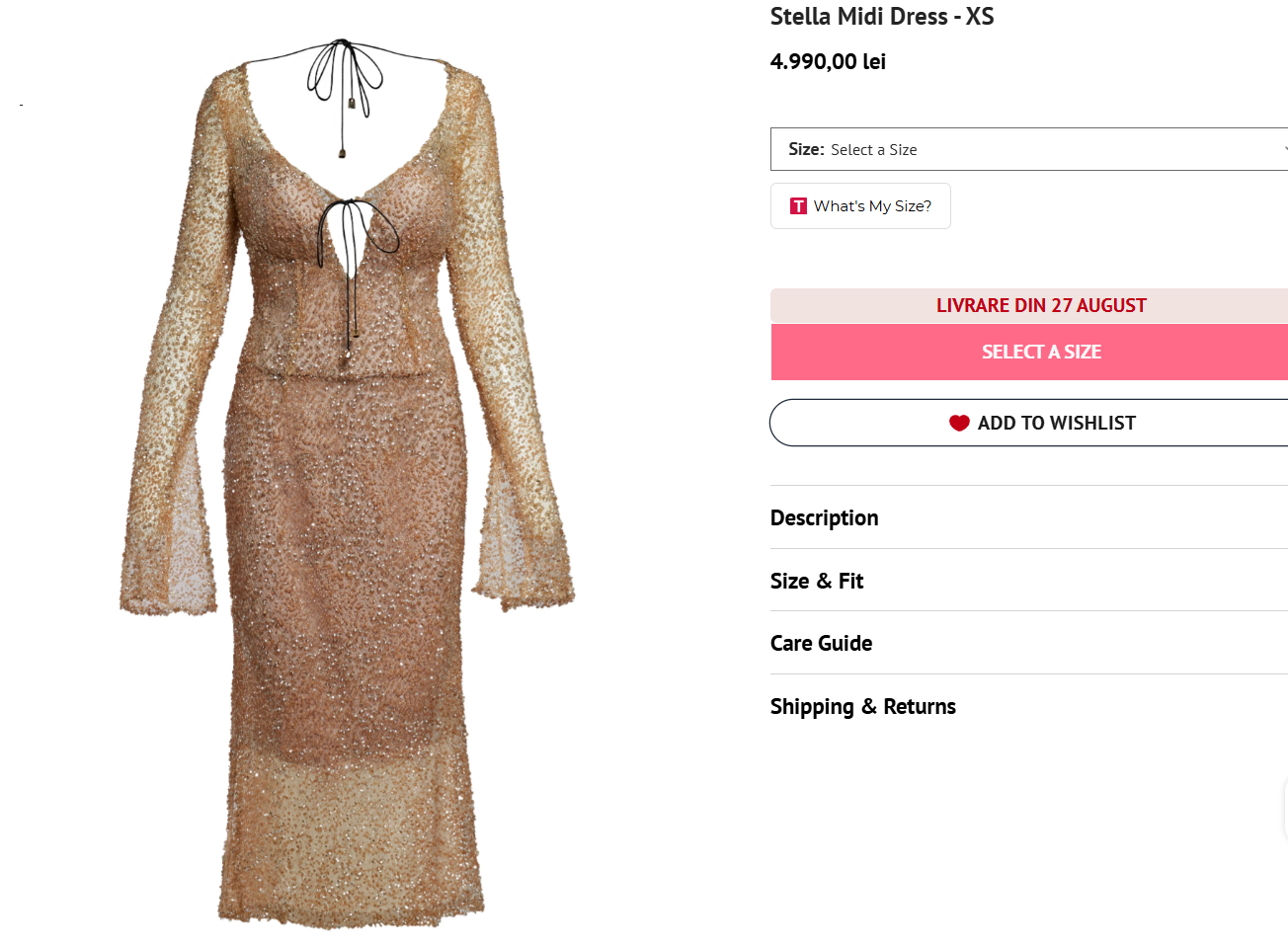Click the red T icon beside What's My Size
This screenshot has height=947, width=1288.
coord(798,206)
